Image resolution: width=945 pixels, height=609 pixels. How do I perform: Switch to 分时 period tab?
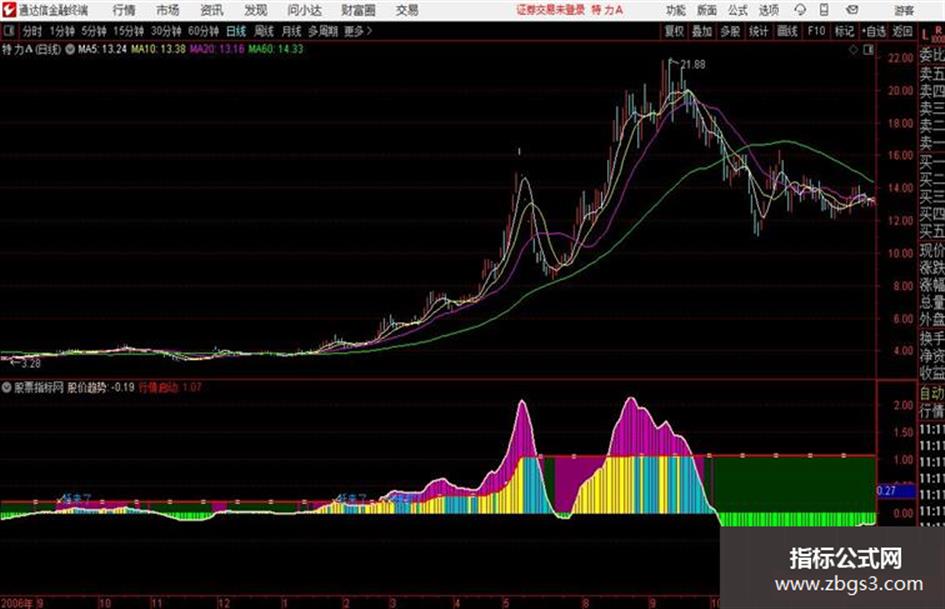32,31
